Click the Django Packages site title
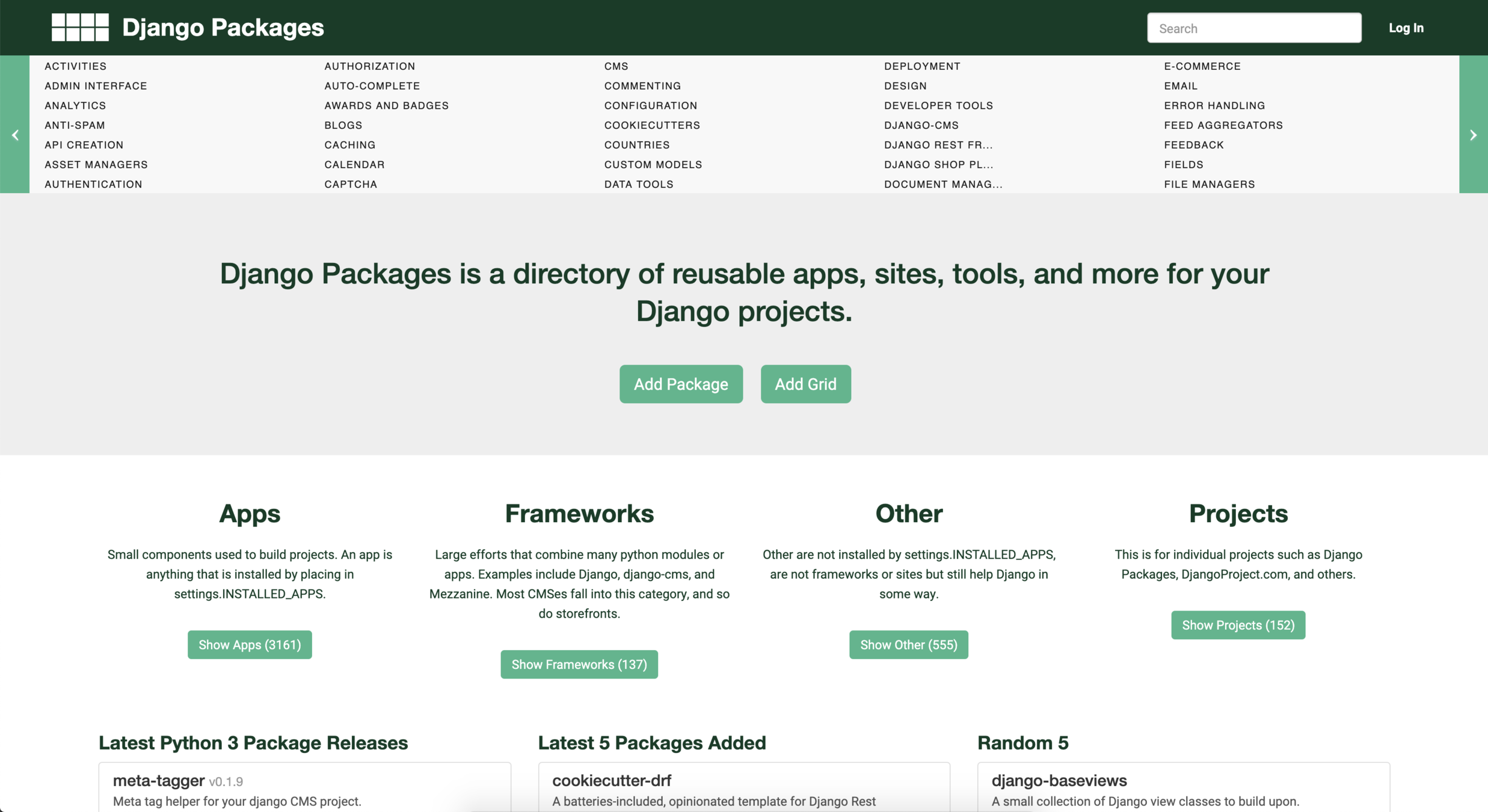Screen dimensions: 1488x812 click(x=223, y=28)
